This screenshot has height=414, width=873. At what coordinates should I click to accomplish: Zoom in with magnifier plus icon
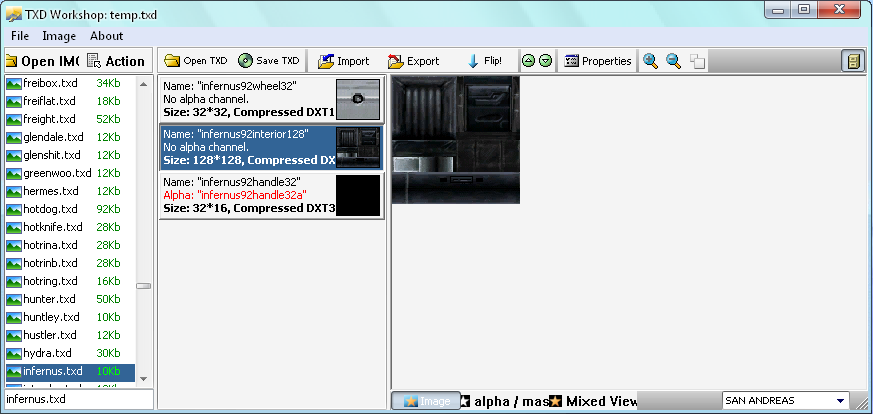(x=650, y=61)
